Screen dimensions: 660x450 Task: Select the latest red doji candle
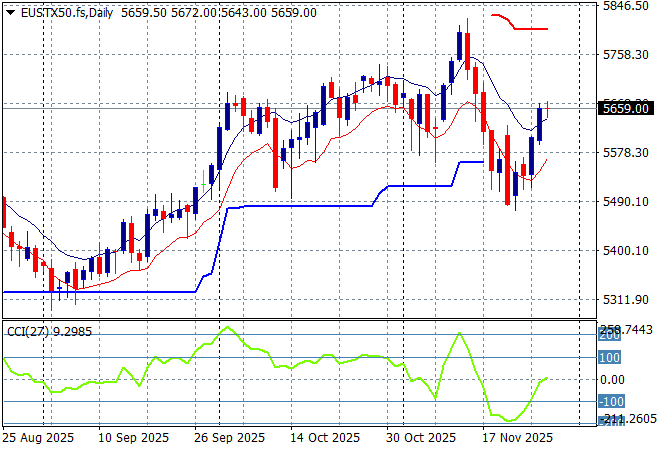click(x=548, y=109)
